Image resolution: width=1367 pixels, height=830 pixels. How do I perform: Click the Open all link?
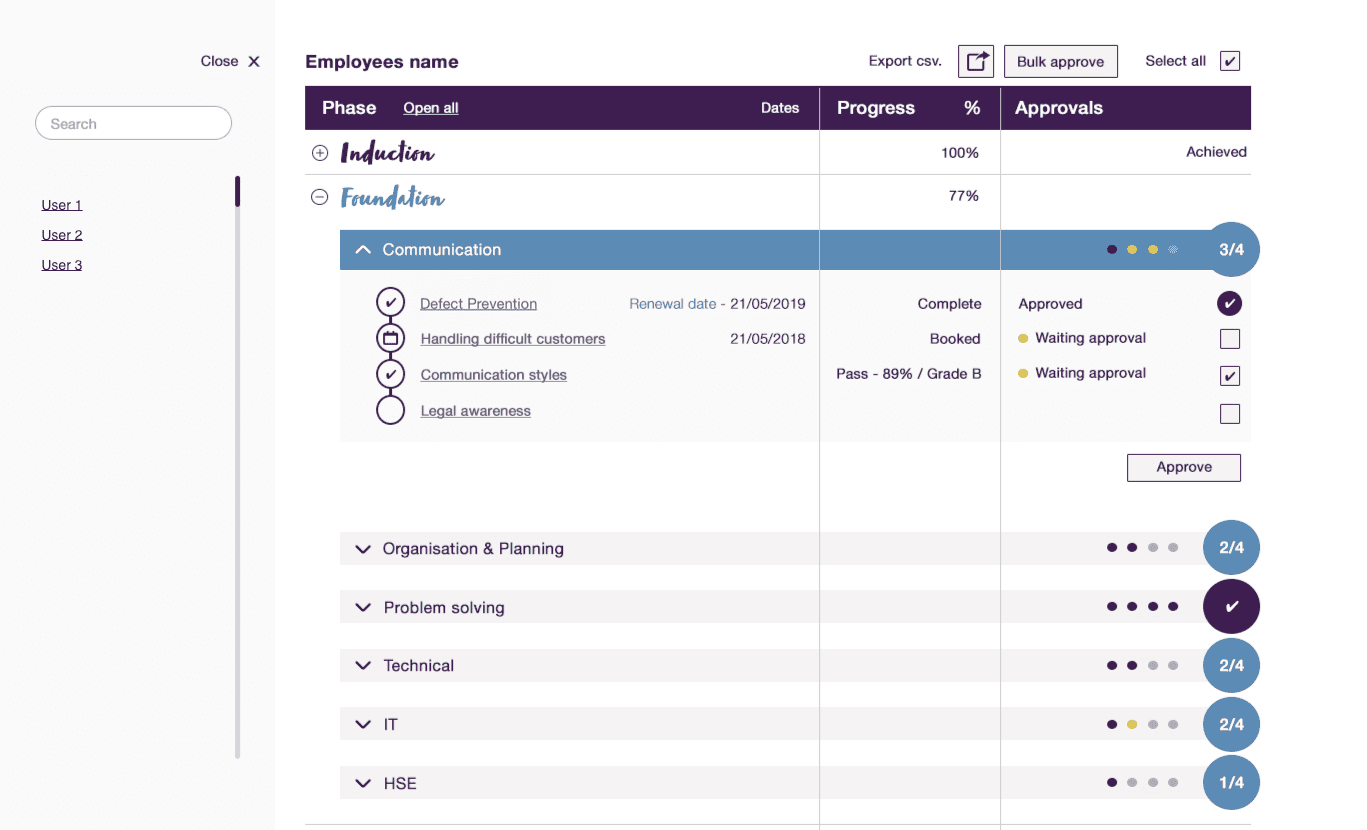(431, 108)
